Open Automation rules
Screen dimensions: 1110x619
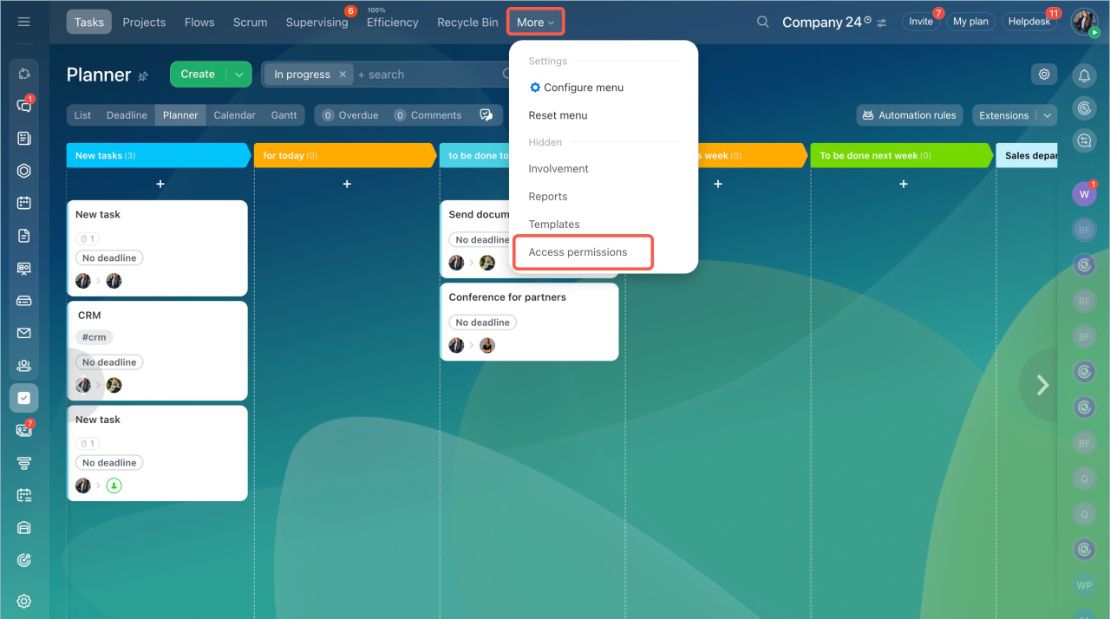[910, 115]
